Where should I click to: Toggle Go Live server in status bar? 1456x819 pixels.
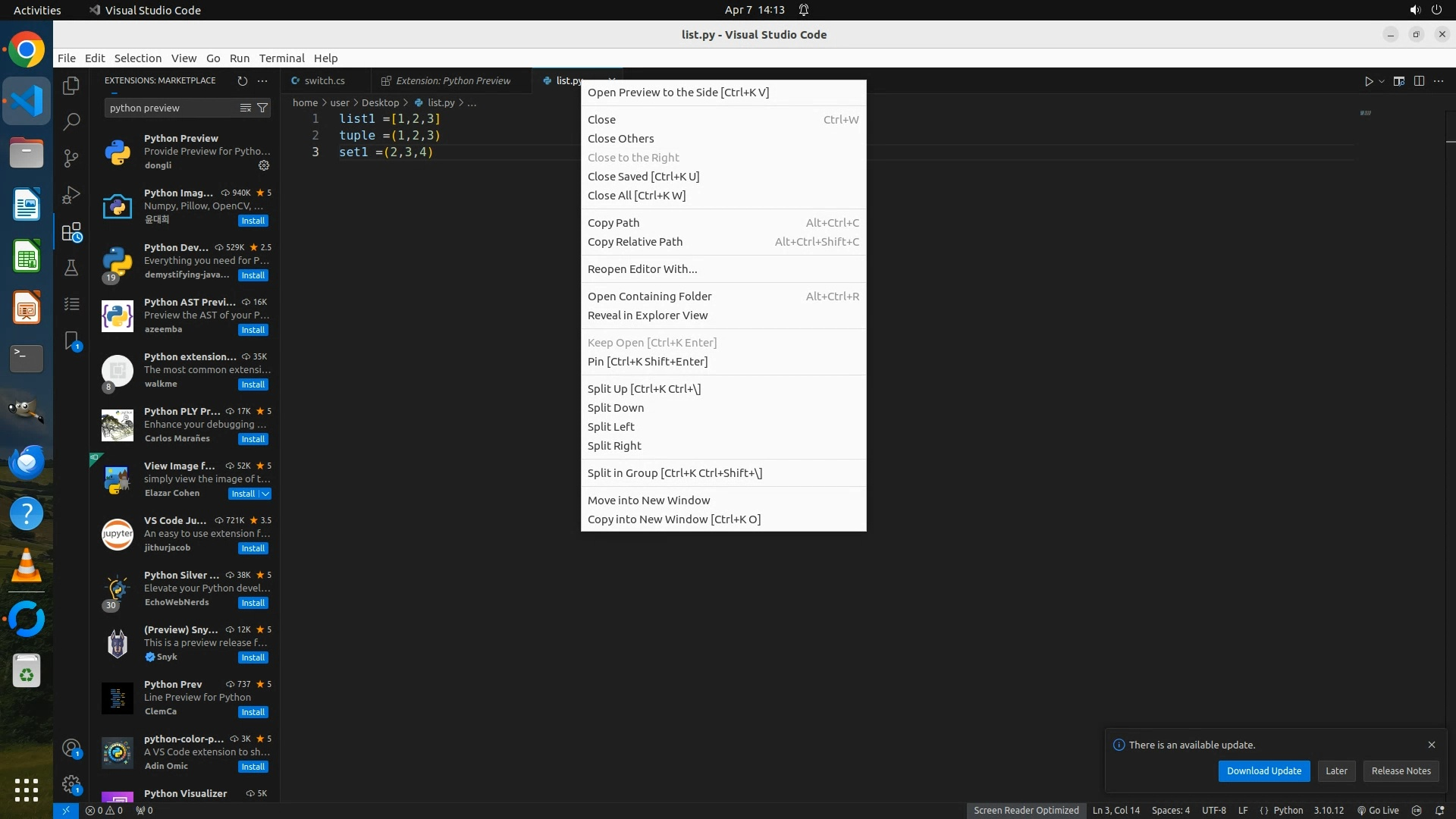click(1378, 811)
